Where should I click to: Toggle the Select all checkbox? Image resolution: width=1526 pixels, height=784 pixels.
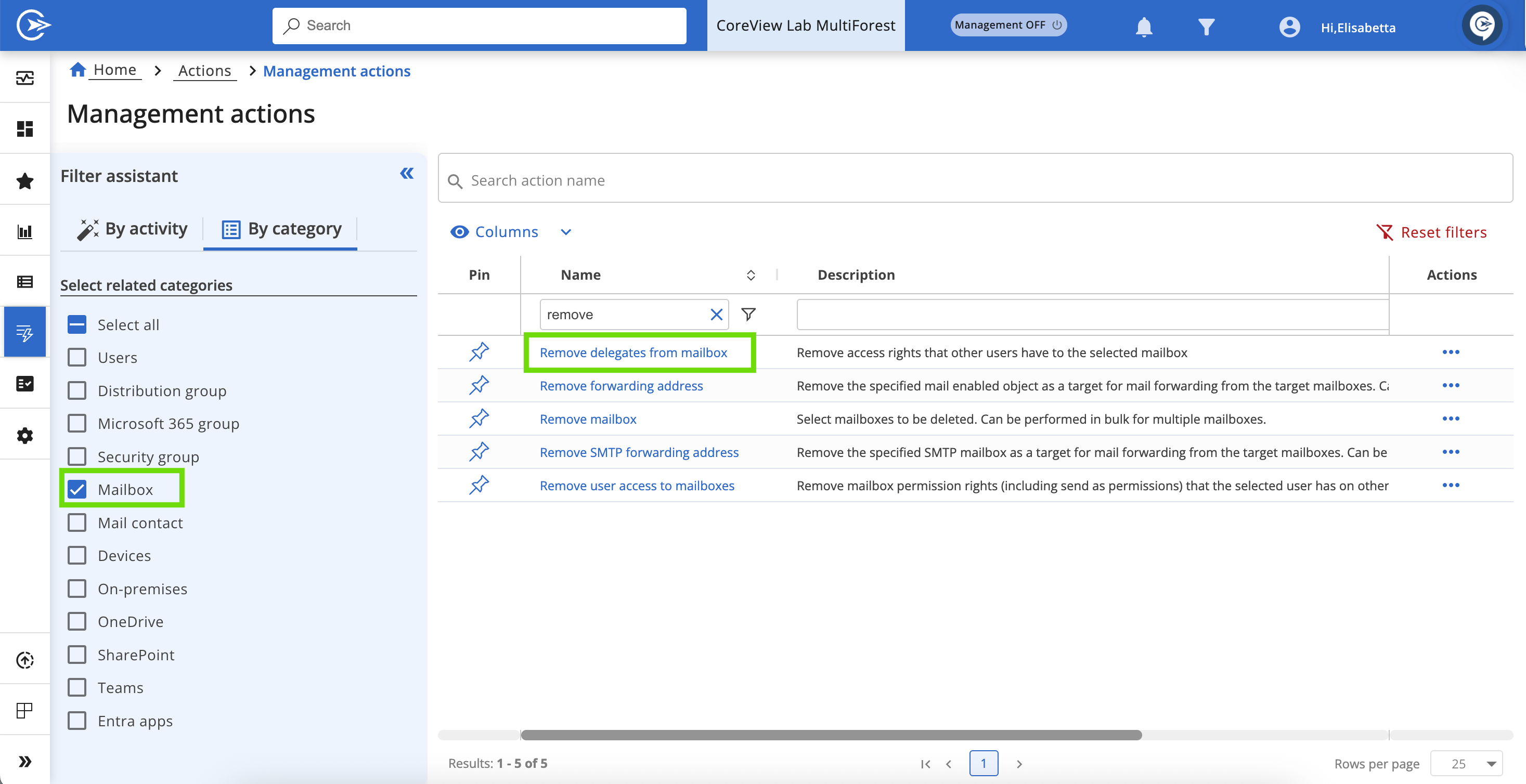(x=77, y=324)
